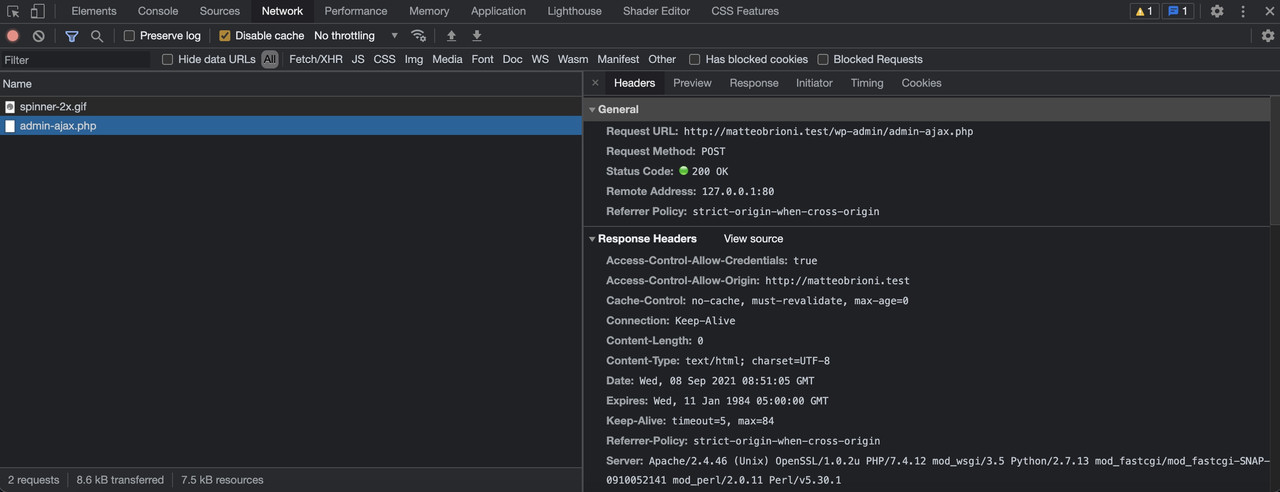1280x492 pixels.
Task: Uncheck Disable cache checkbox
Action: tap(225, 36)
